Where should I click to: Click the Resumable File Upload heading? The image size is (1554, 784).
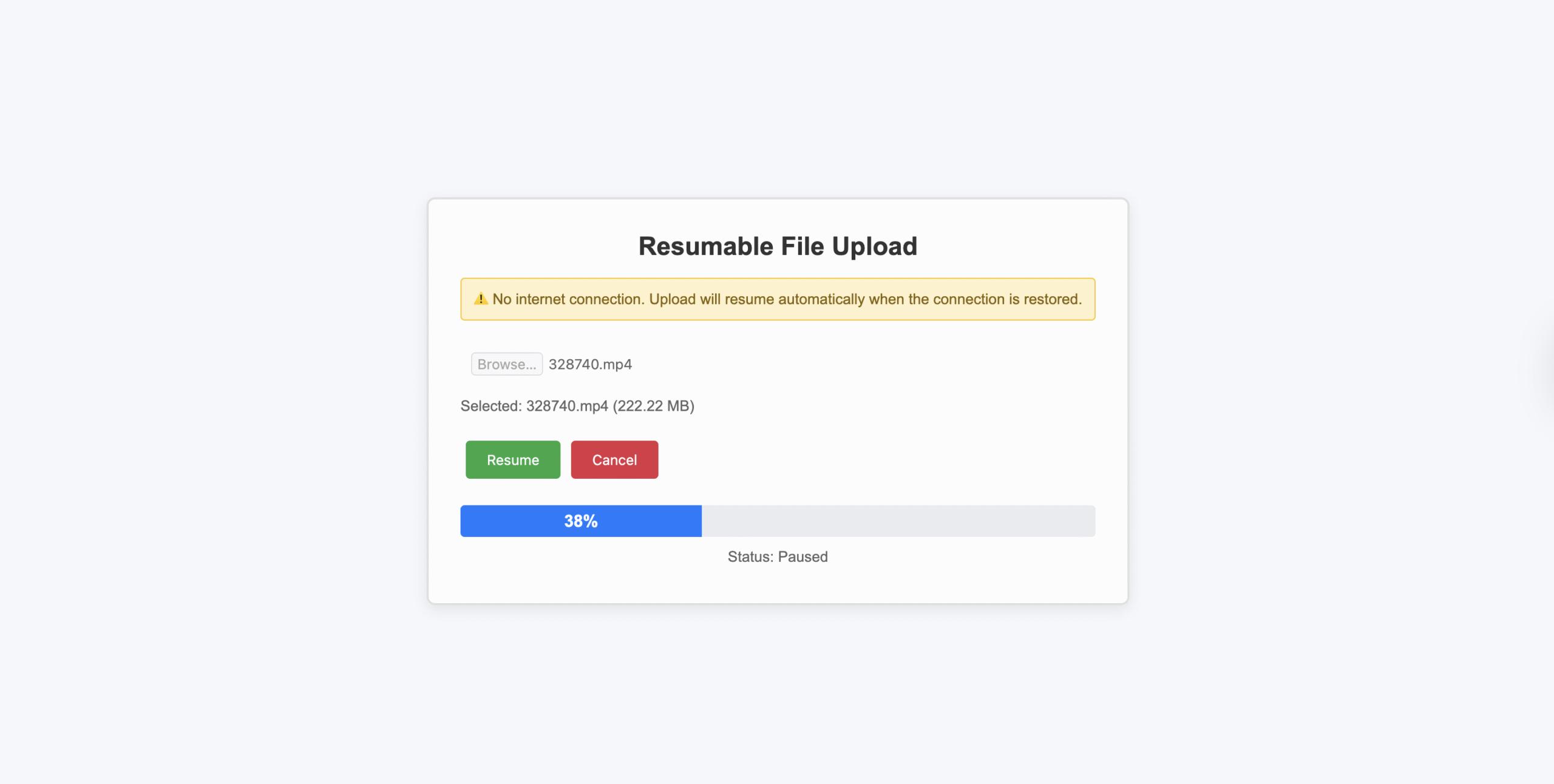tap(777, 246)
